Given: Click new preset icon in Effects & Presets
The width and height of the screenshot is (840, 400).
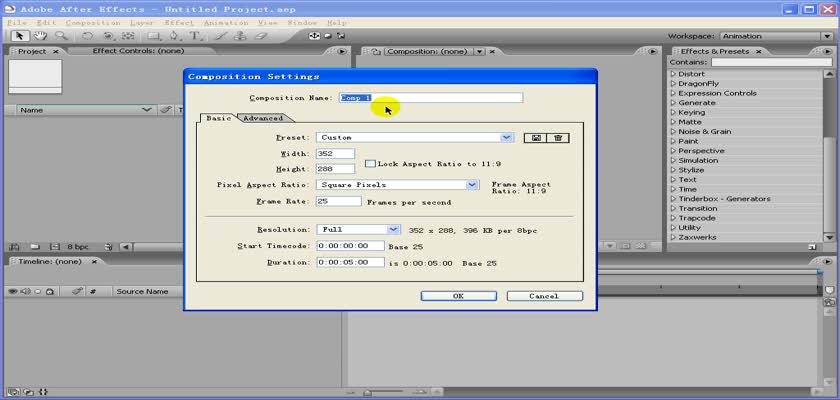Looking at the screenshot, I should click(813, 247).
